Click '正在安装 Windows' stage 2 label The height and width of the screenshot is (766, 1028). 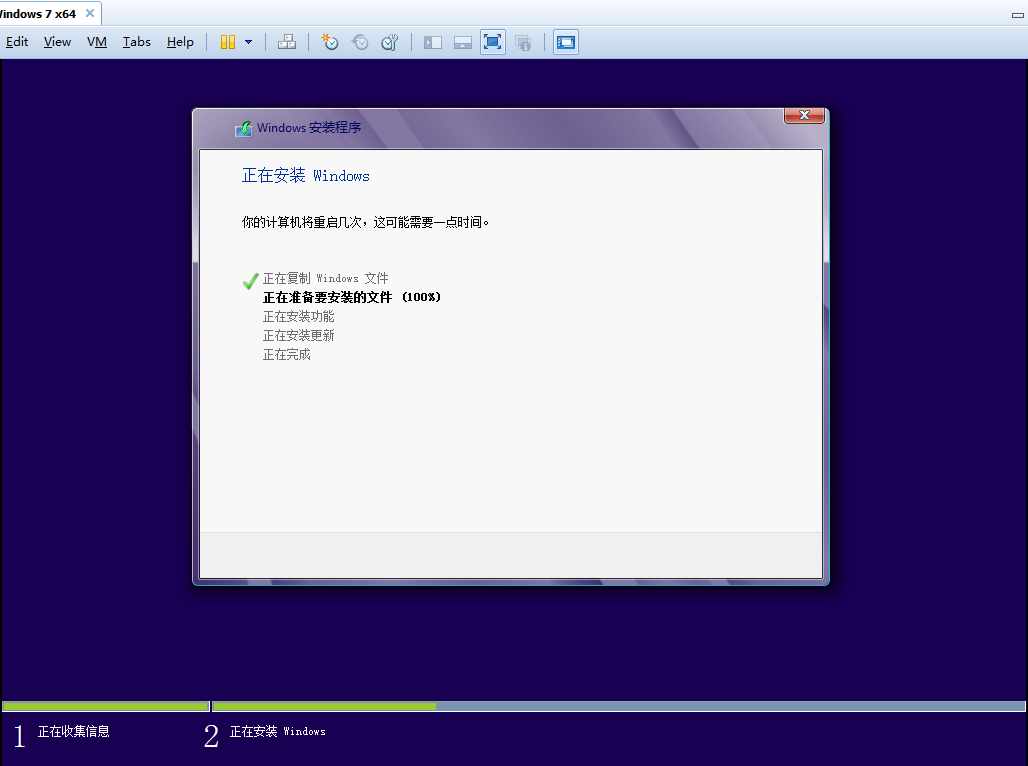point(277,731)
